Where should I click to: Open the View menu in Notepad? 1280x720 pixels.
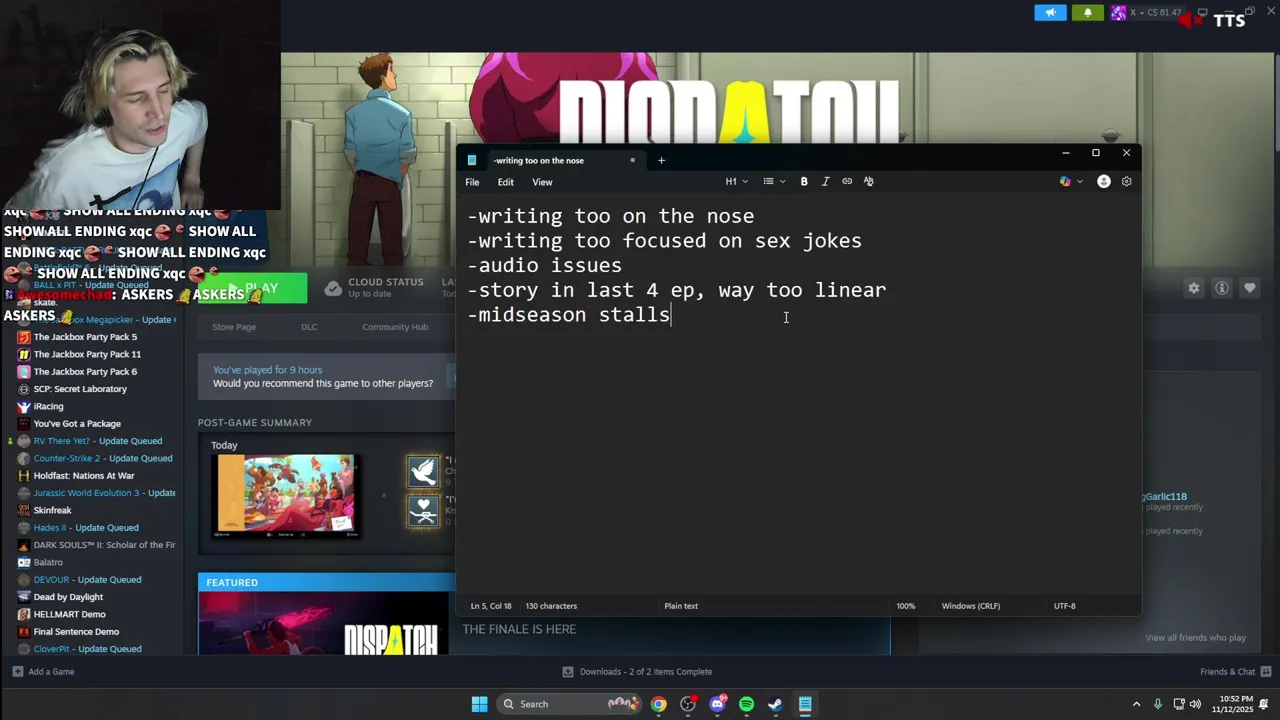coord(542,182)
